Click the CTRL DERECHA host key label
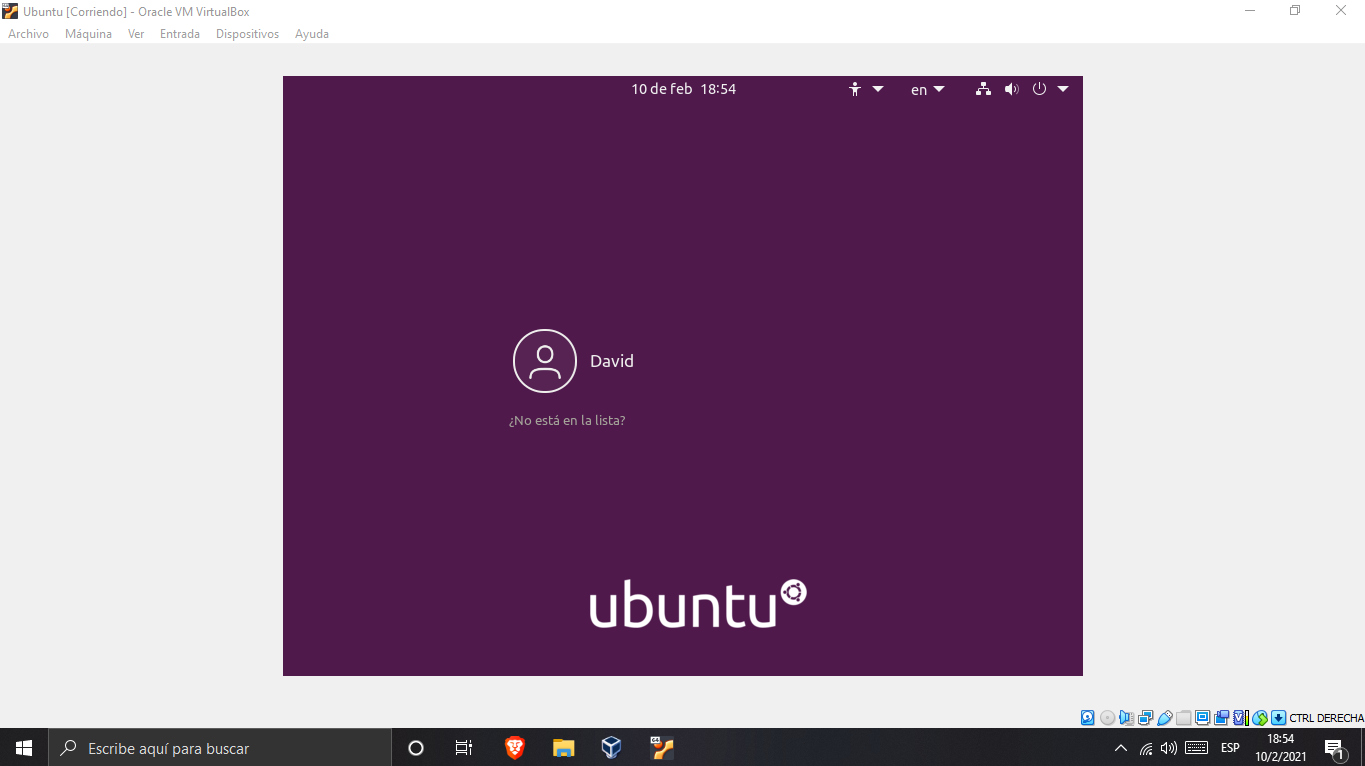The image size is (1365, 766). pos(1326,718)
